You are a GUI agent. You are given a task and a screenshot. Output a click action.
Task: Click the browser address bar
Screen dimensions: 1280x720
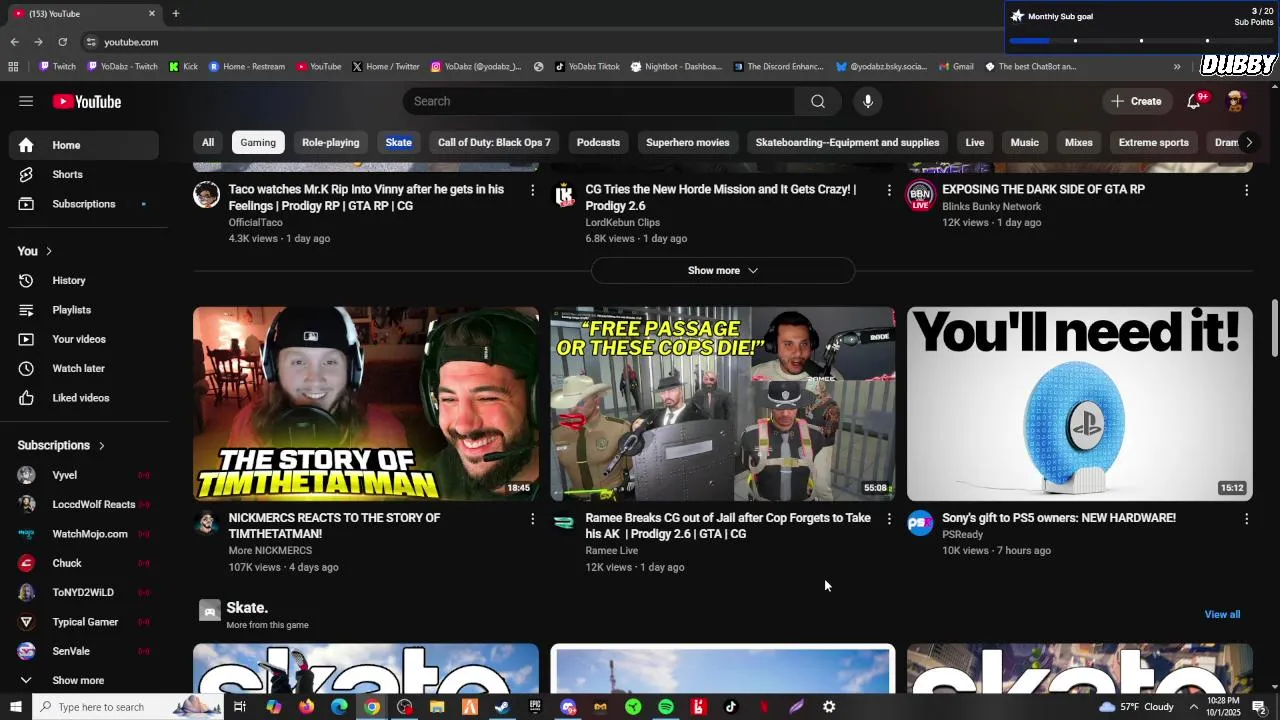coord(540,42)
